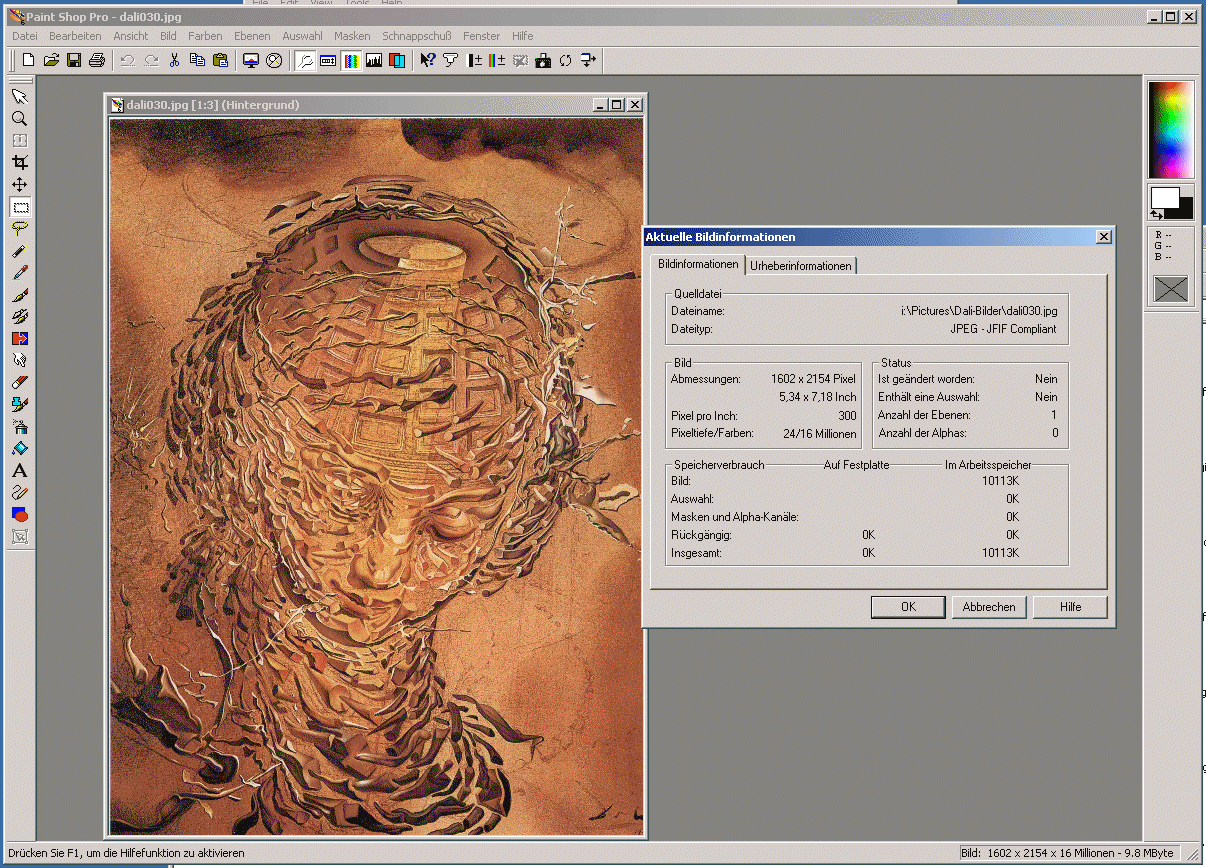This screenshot has height=868, width=1206.
Task: Select the Preset Shapes tool
Action: pos(19,514)
